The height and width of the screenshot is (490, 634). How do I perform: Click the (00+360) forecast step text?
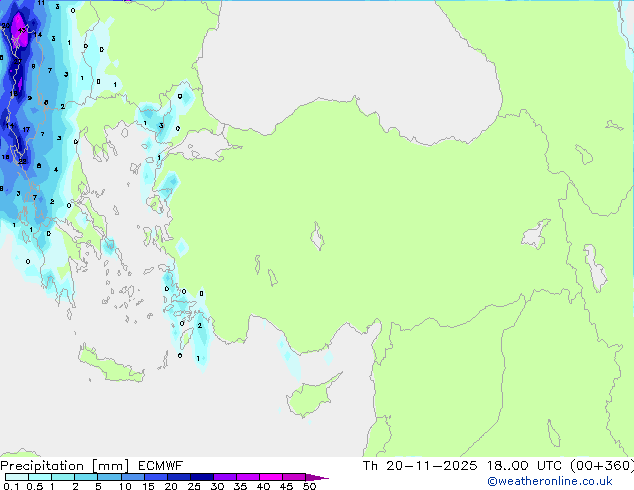[x=602, y=466]
